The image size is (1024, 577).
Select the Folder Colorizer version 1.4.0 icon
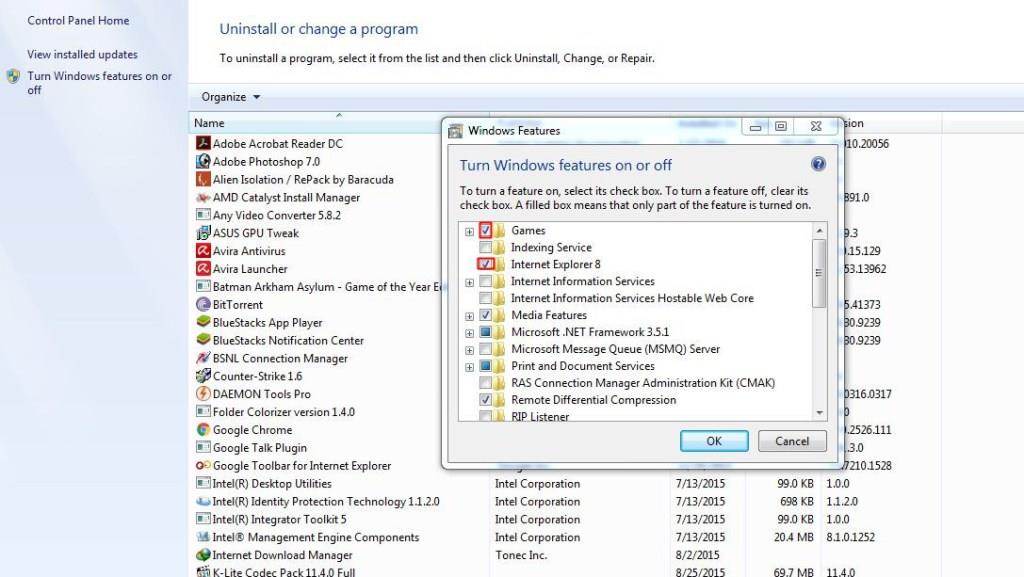click(203, 411)
